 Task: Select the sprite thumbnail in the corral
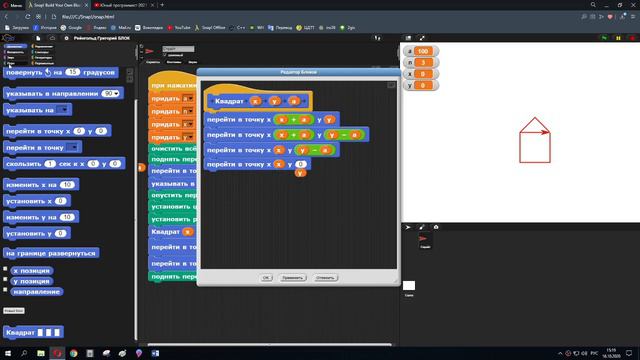pyautogui.click(x=425, y=240)
